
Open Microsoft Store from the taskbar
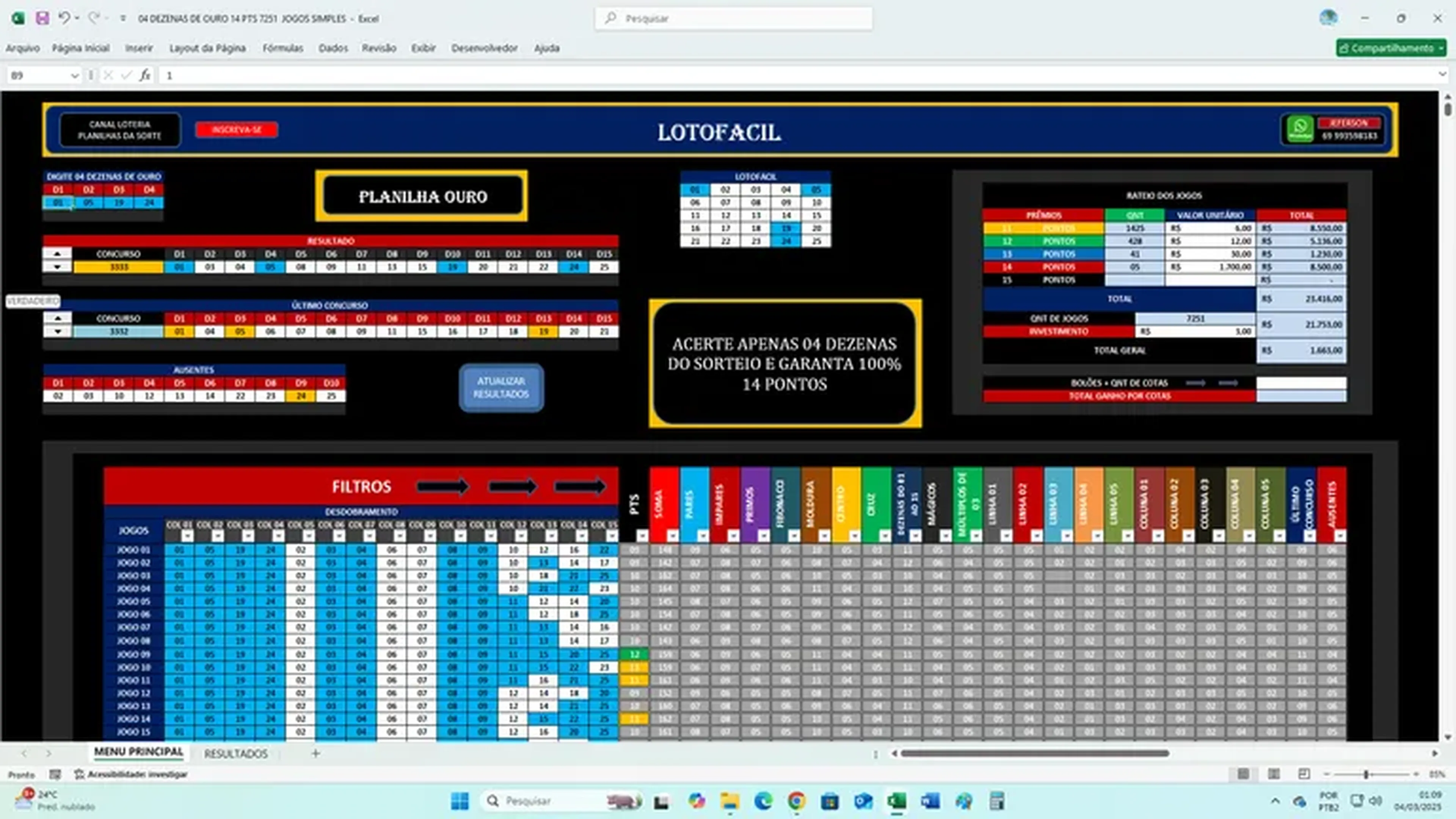pos(830,801)
